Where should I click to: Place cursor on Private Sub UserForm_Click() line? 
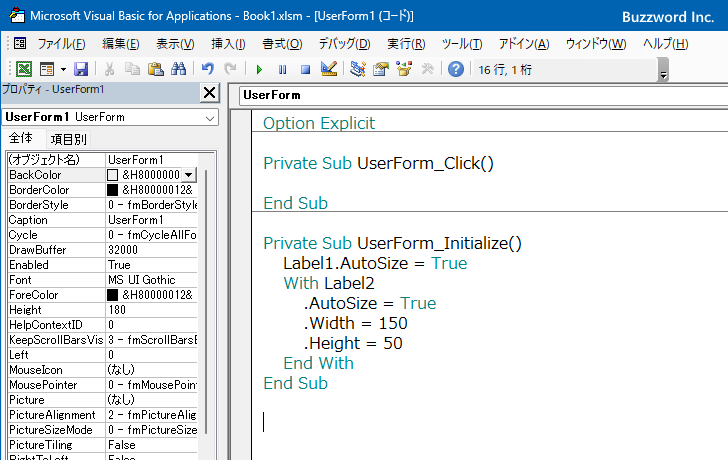point(378,163)
